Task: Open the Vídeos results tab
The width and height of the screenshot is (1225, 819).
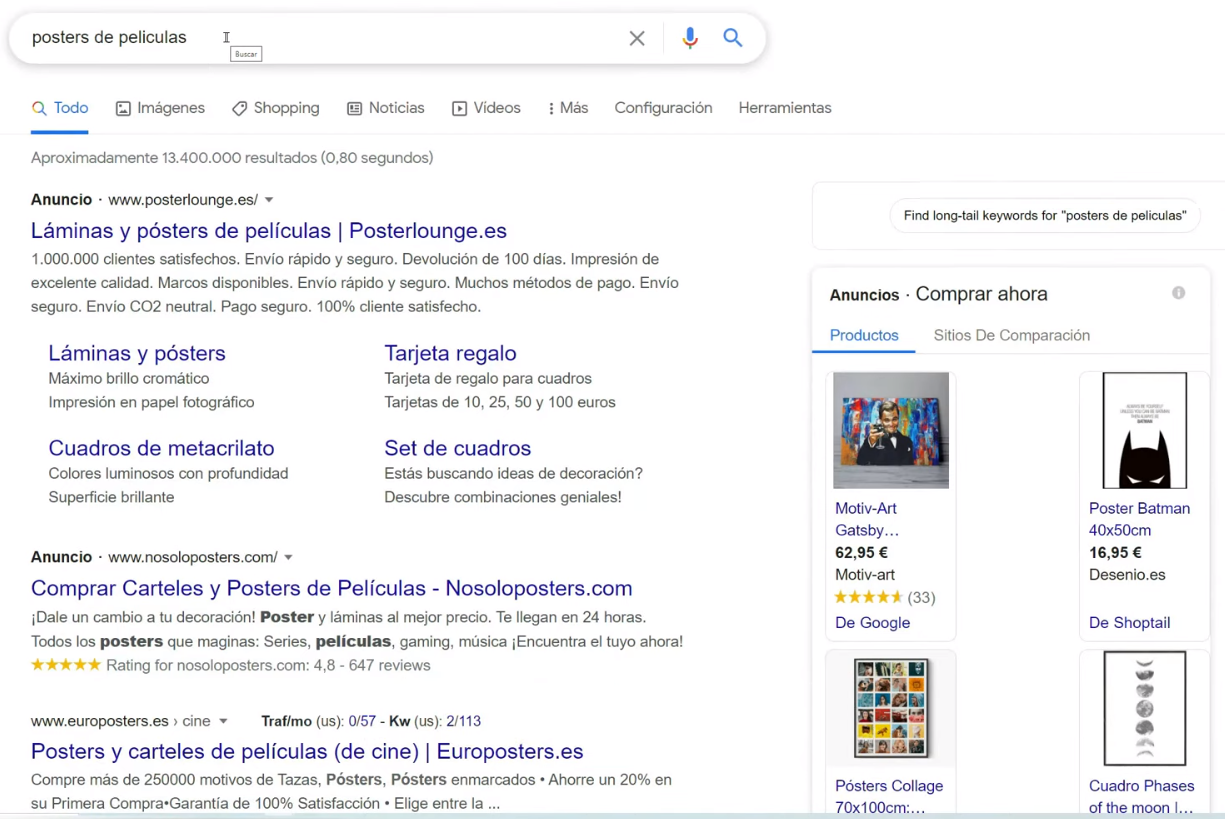Action: point(486,108)
